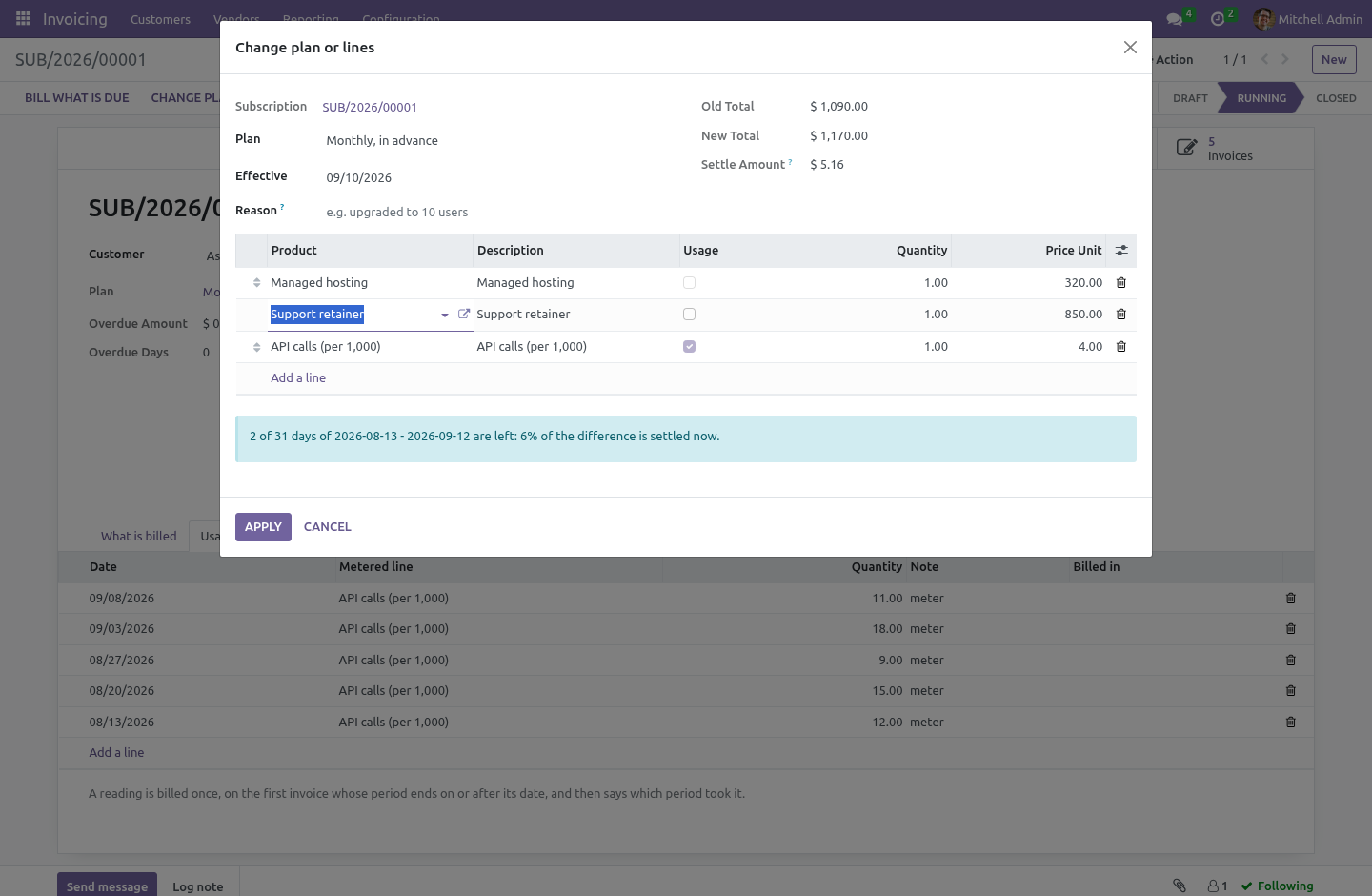
Task: Click the Bill What Is Due button
Action: [77, 98]
